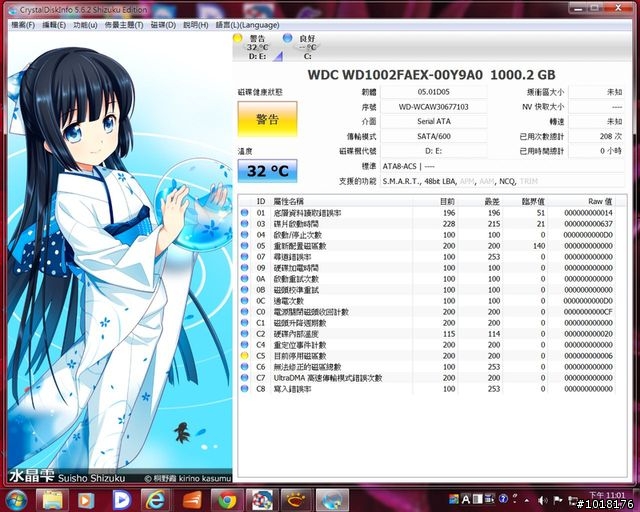This screenshot has height=512, width=640.
Task: Click the status dot for attribute 0A
Action: [244, 279]
